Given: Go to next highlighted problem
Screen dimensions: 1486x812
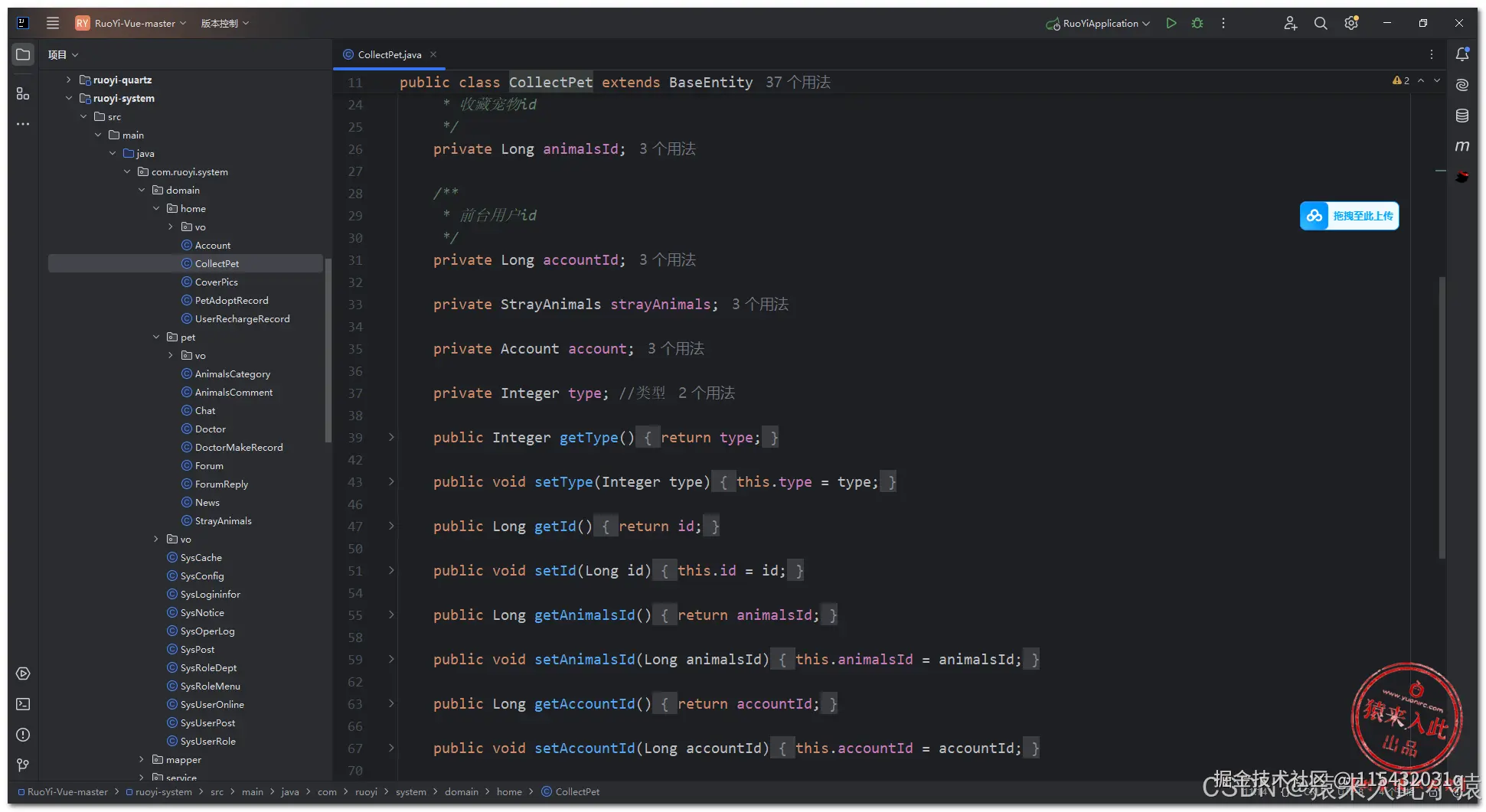Looking at the screenshot, I should pos(1437,80).
